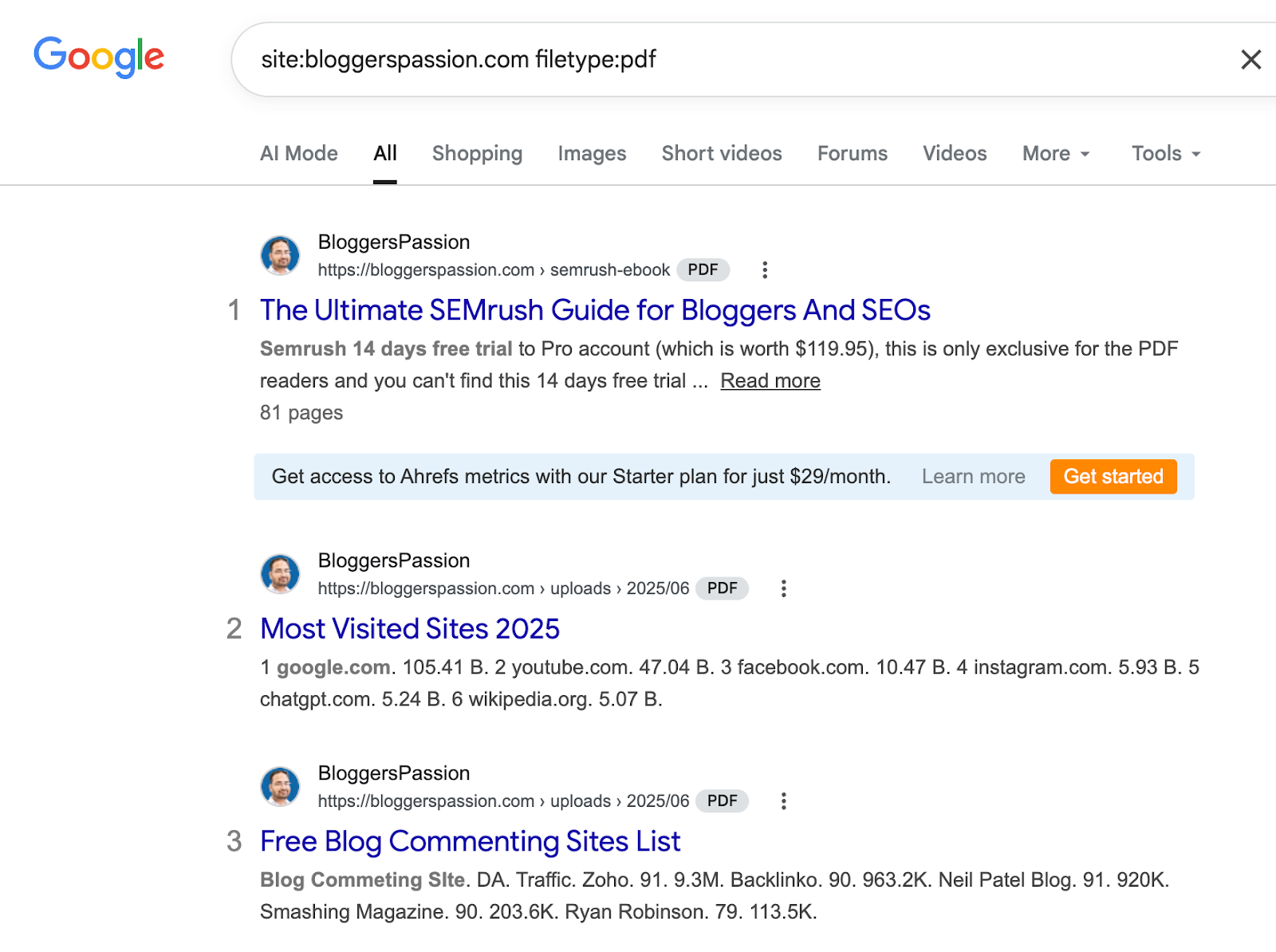Expand the More search filters dropdown
The width and height of the screenshot is (1276, 952).
pos(1055,154)
